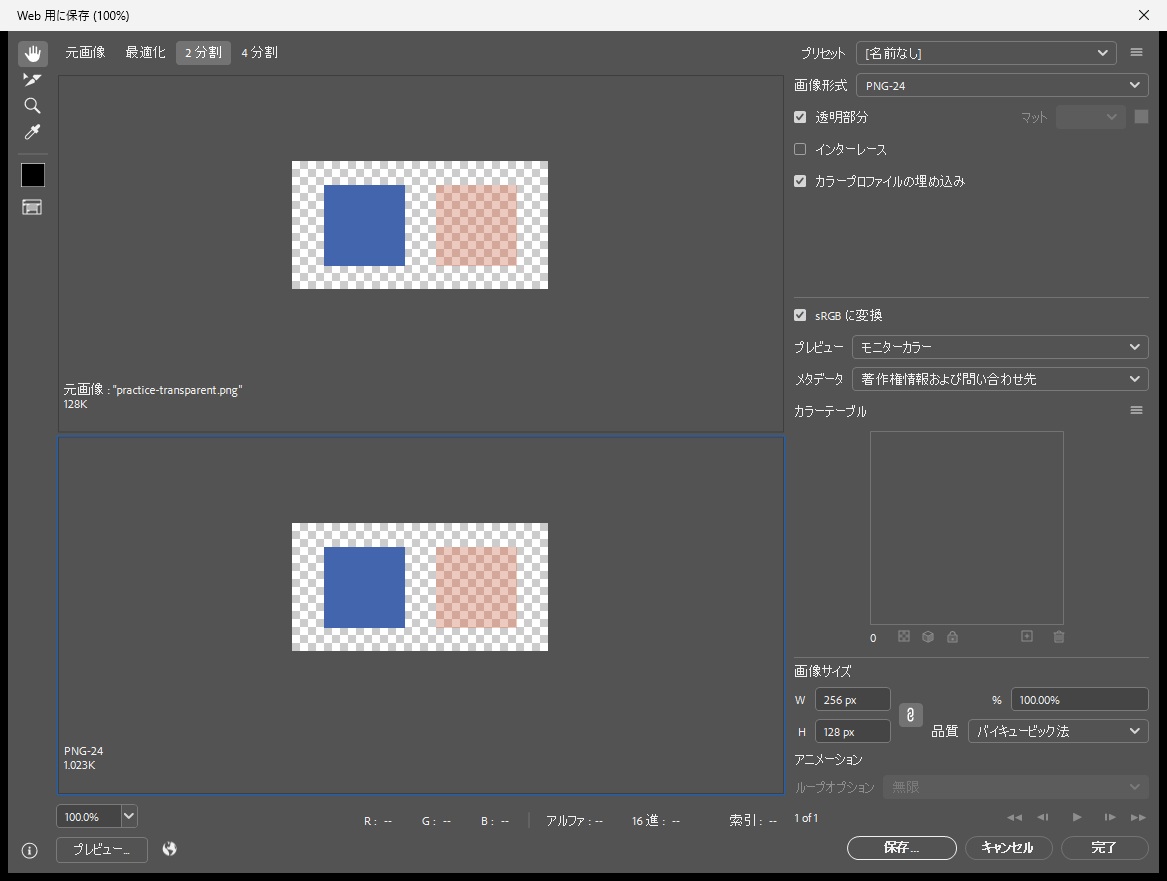The image size is (1167, 881).
Task: Select the Hand tool
Action: (32, 54)
